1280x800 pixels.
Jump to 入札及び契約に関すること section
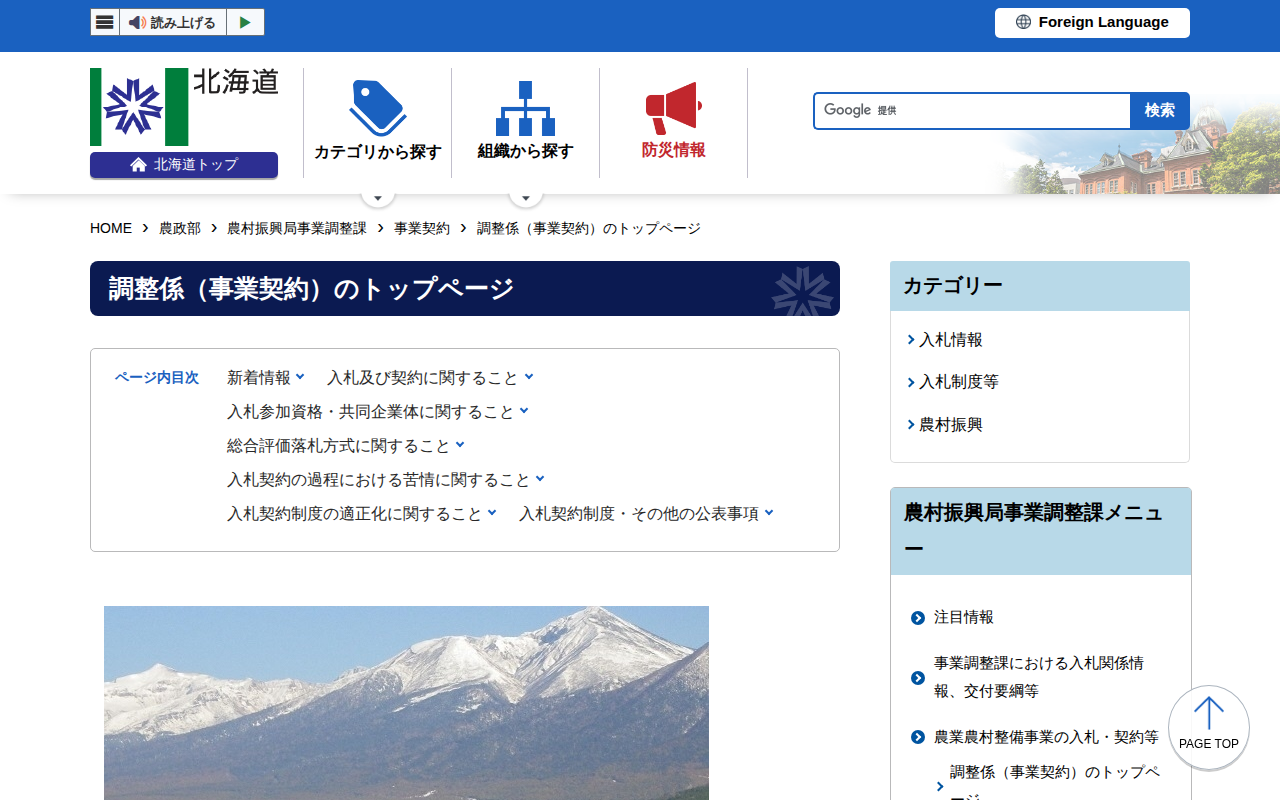tap(430, 378)
